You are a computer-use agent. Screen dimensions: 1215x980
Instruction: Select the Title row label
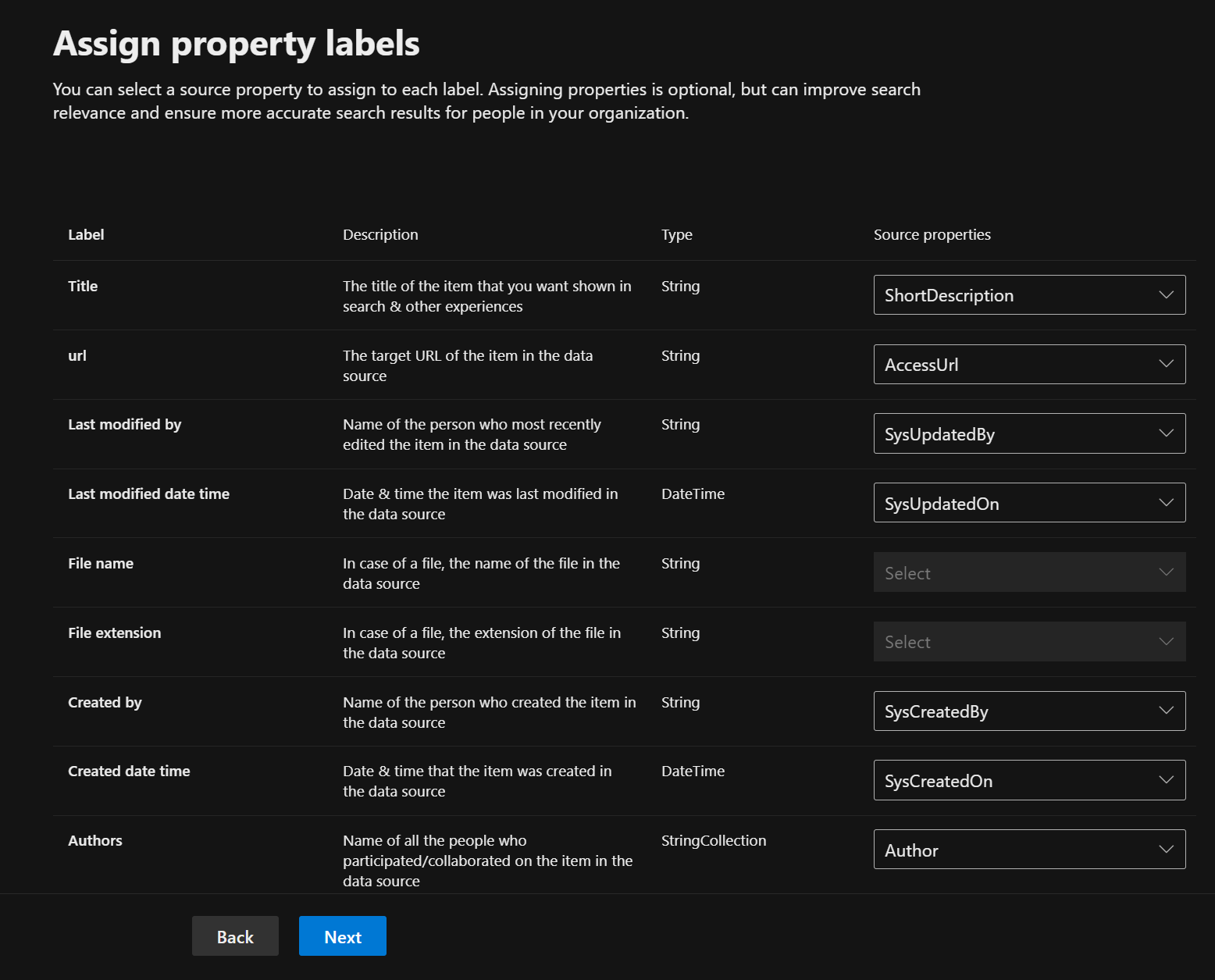coord(82,286)
